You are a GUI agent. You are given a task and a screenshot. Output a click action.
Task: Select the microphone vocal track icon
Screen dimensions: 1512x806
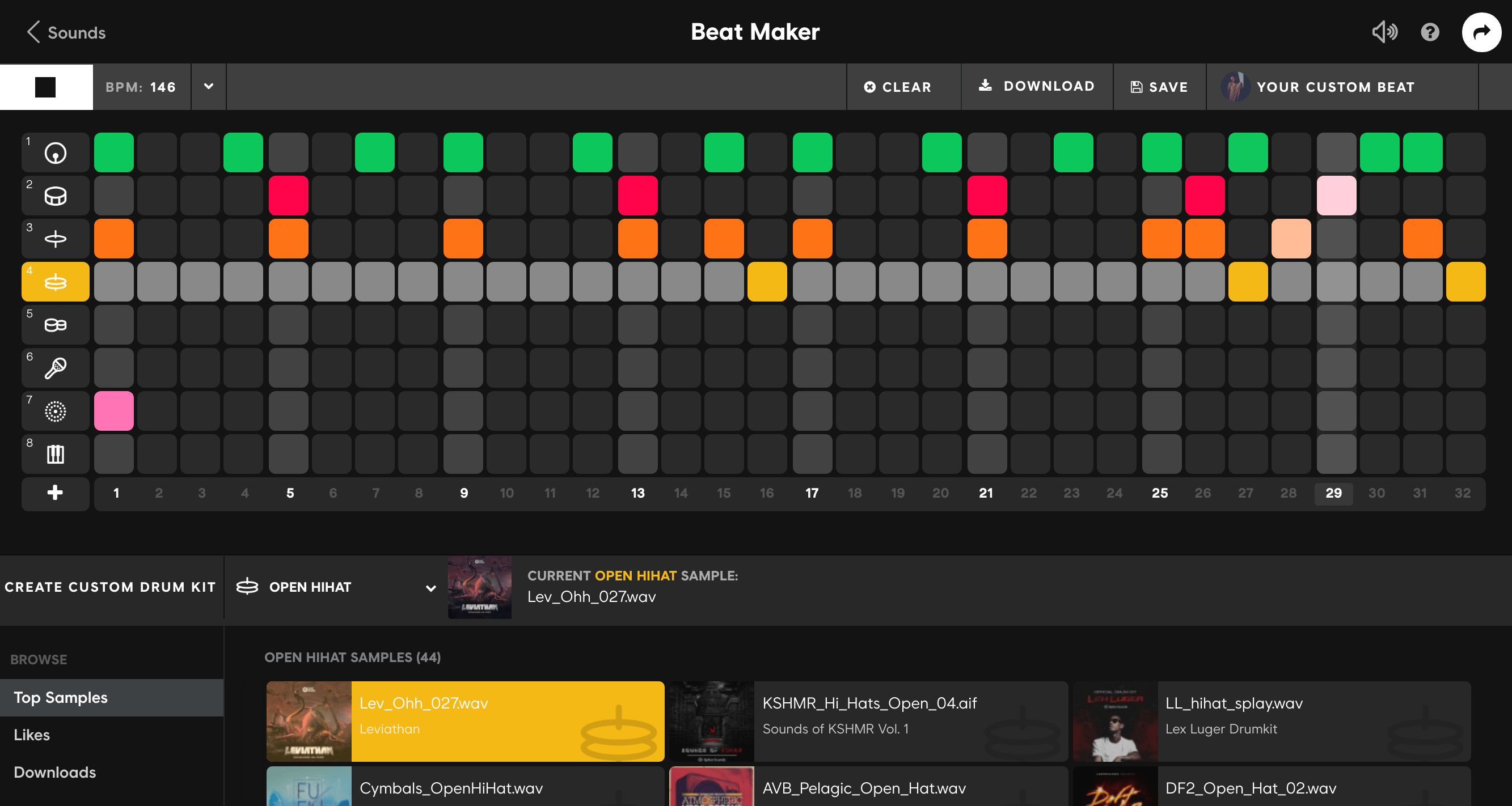(x=55, y=368)
